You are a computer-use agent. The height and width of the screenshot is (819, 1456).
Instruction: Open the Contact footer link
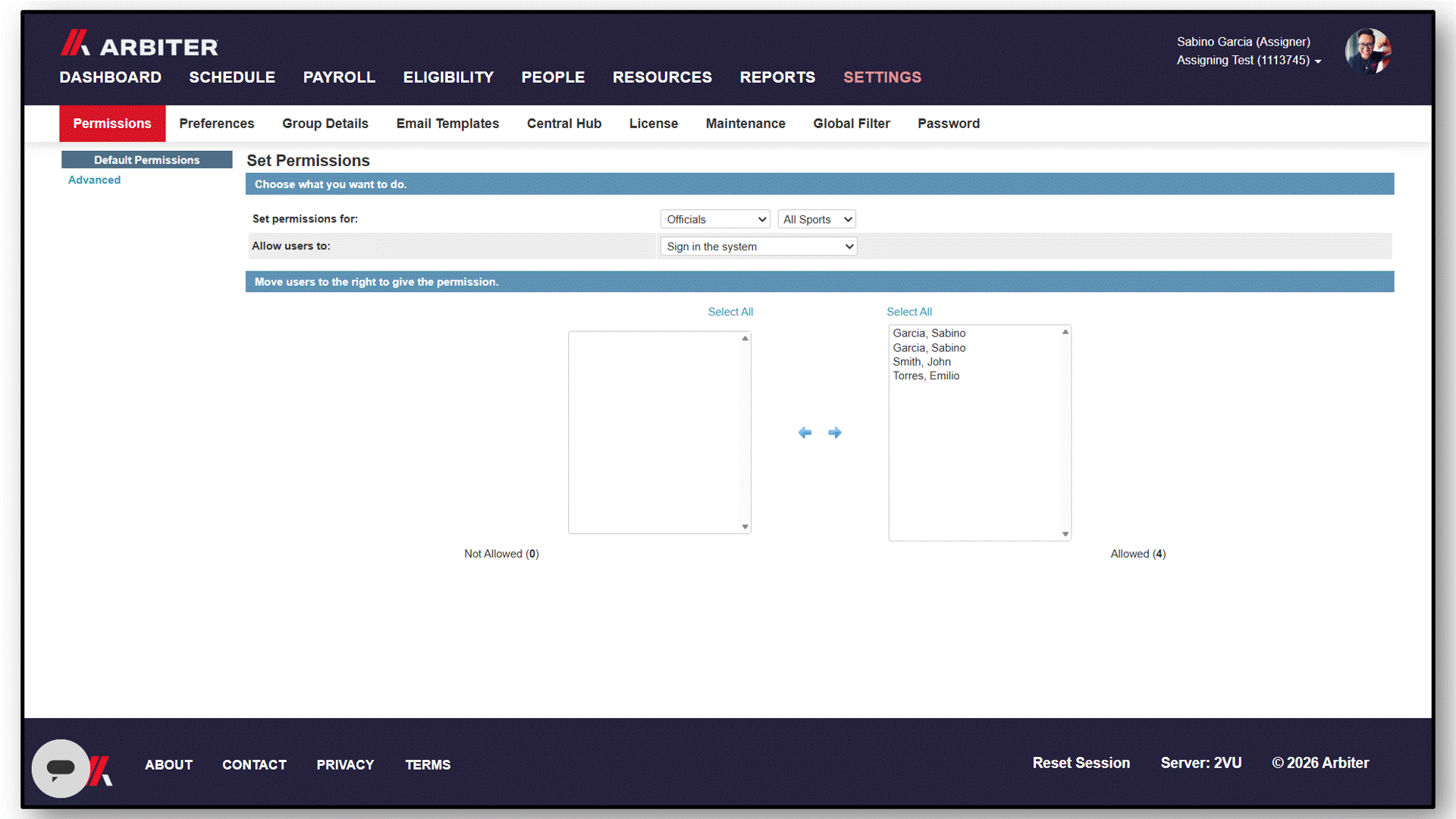[254, 764]
